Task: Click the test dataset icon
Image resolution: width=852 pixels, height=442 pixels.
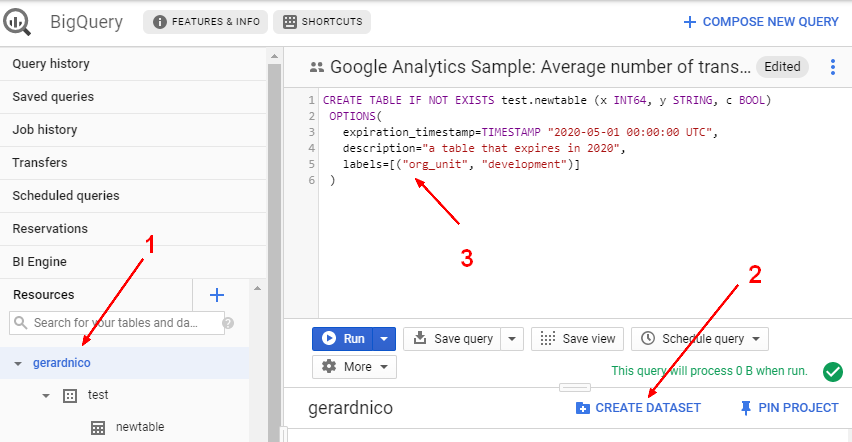Action: tap(70, 395)
